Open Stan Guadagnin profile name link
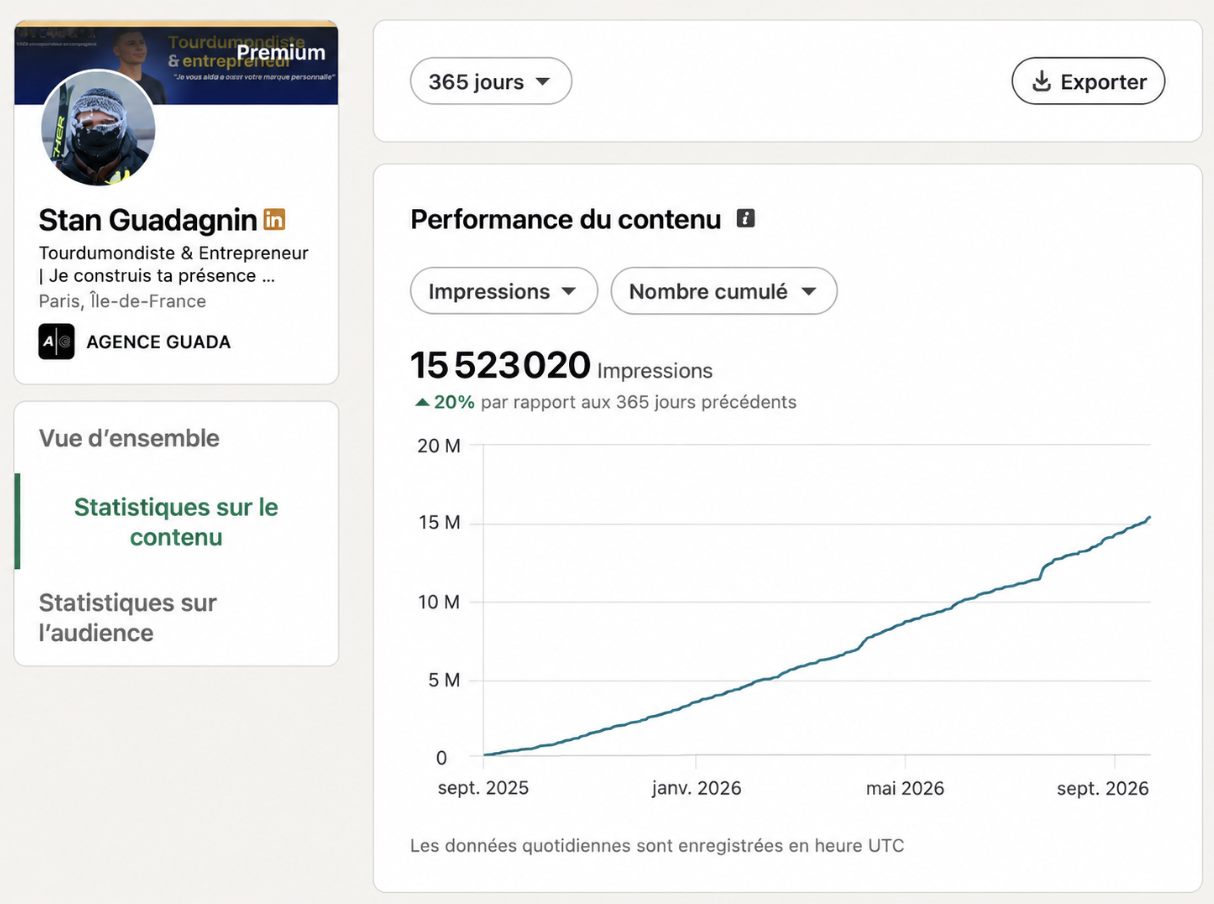This screenshot has height=904, width=1214. pyautogui.click(x=148, y=219)
